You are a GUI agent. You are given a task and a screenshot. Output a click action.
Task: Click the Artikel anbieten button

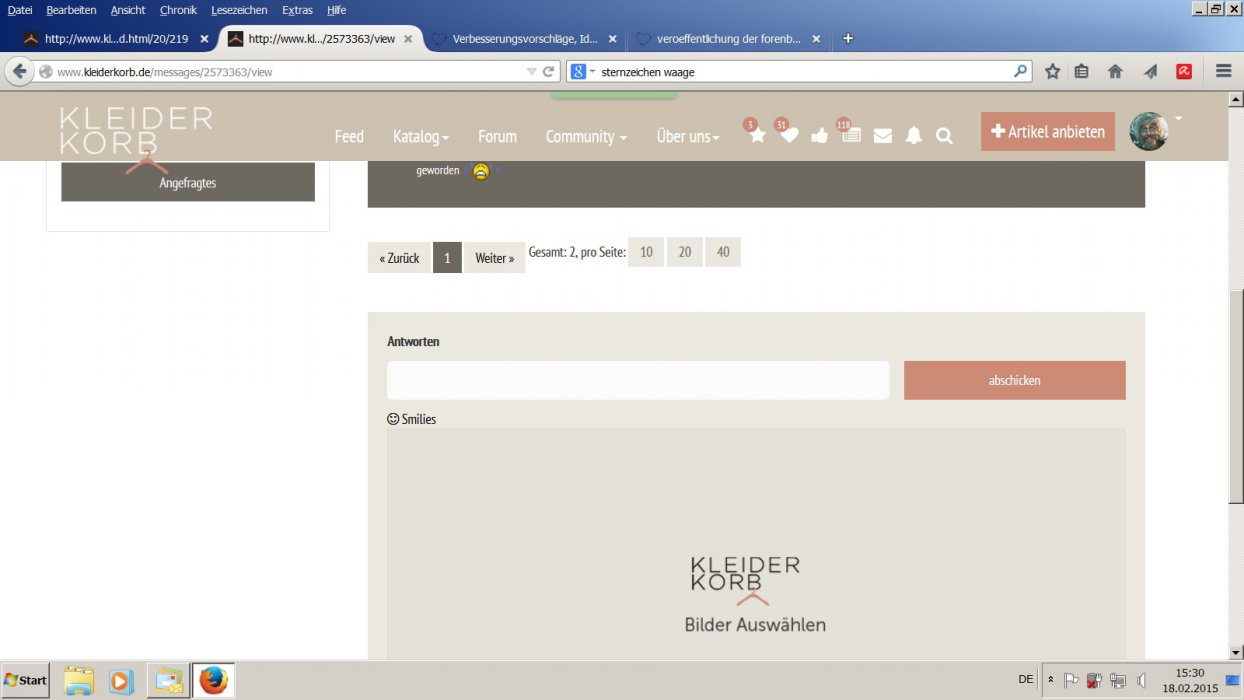point(1047,132)
